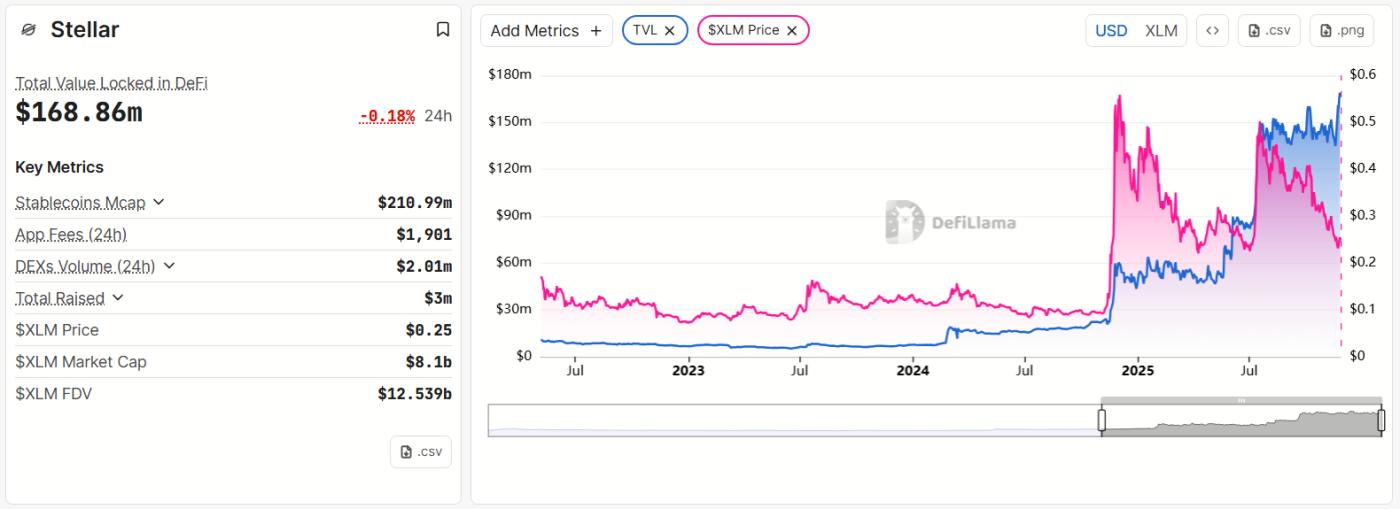Switch chart denomination to USD

point(1111,30)
